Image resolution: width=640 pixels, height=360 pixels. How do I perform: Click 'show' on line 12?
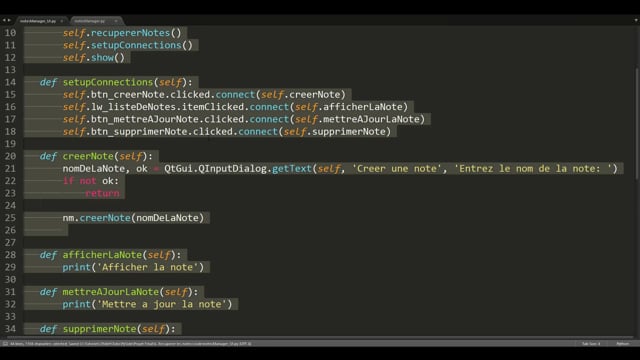(102, 58)
